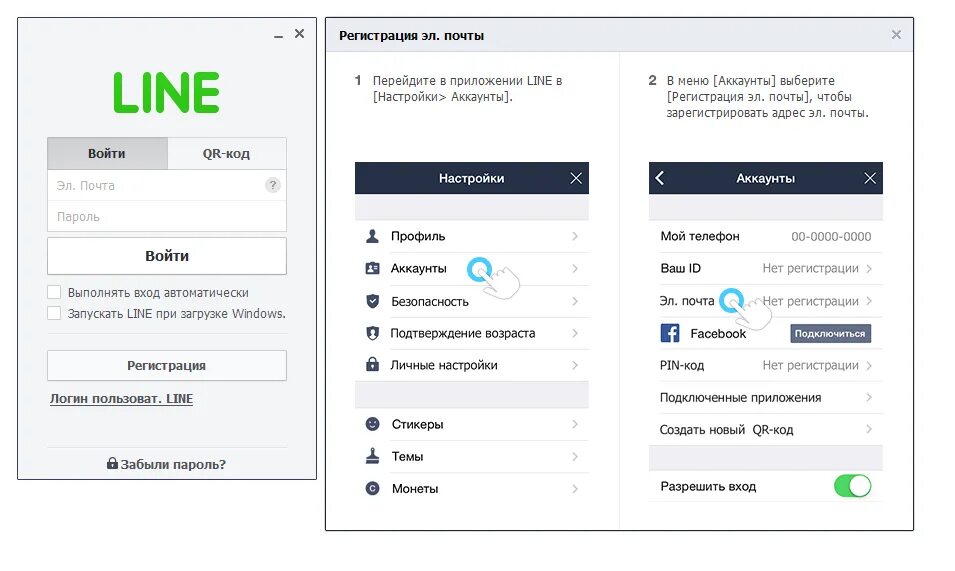Click the back arrow in Аккаунты header

660,178
